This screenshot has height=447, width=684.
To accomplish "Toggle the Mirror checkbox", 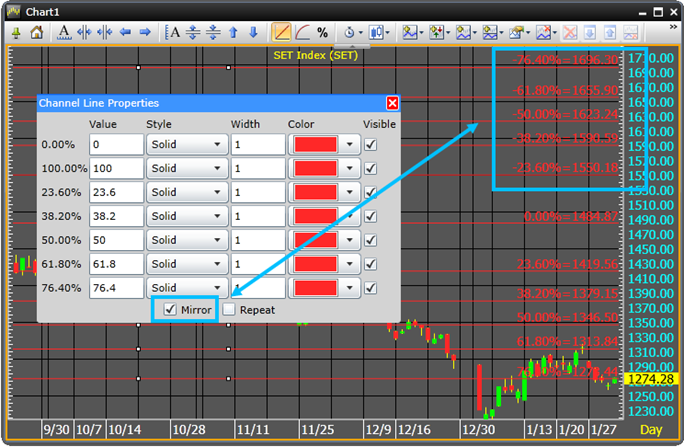I will [x=170, y=310].
